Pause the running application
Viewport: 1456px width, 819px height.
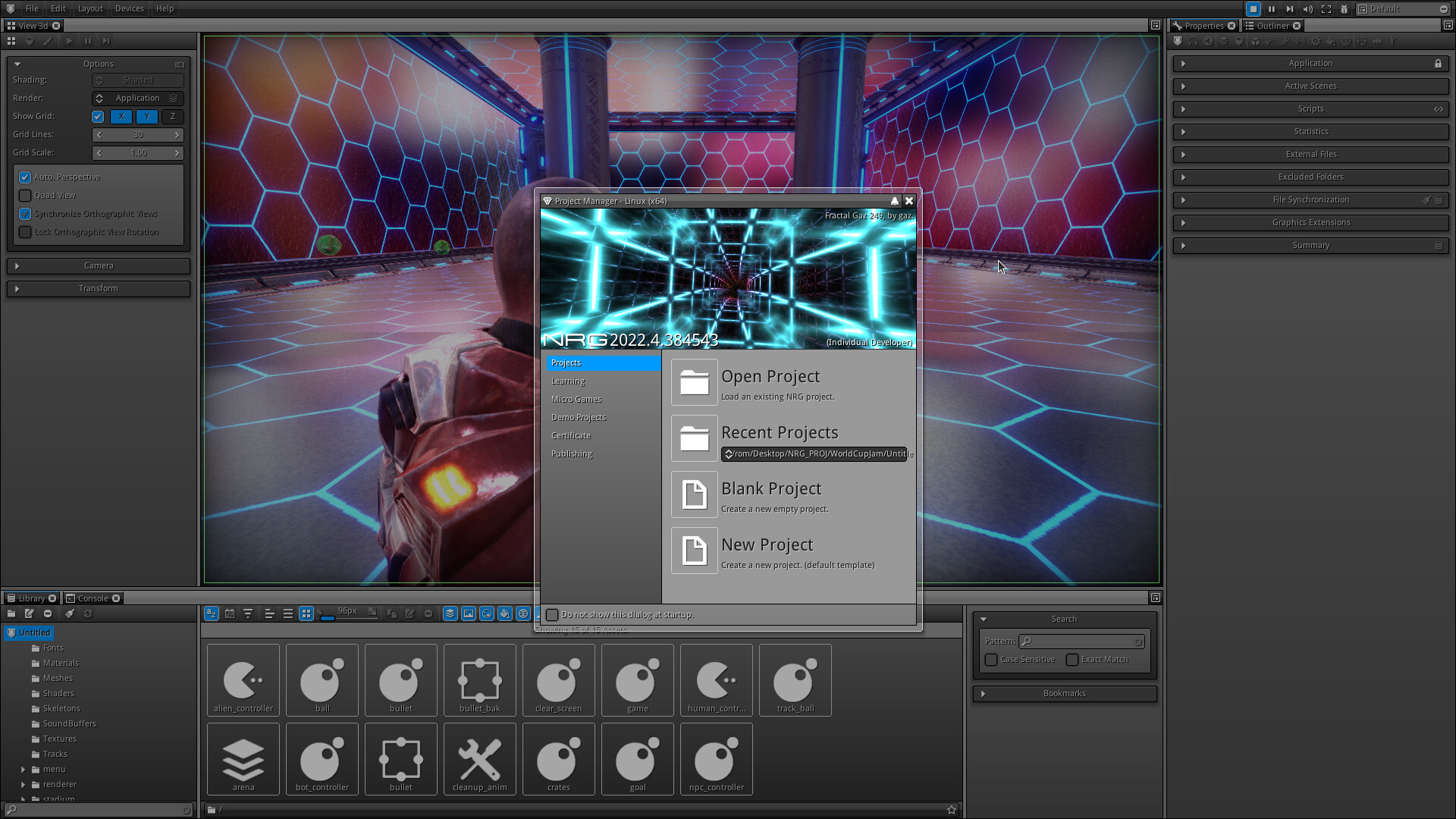tap(1272, 9)
